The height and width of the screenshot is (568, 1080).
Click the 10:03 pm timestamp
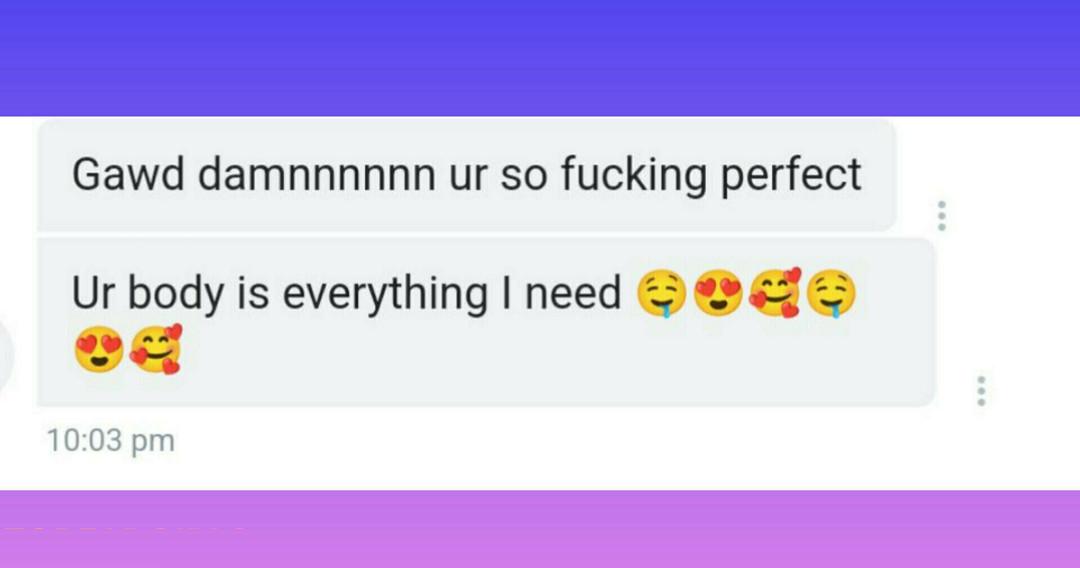click(x=111, y=441)
